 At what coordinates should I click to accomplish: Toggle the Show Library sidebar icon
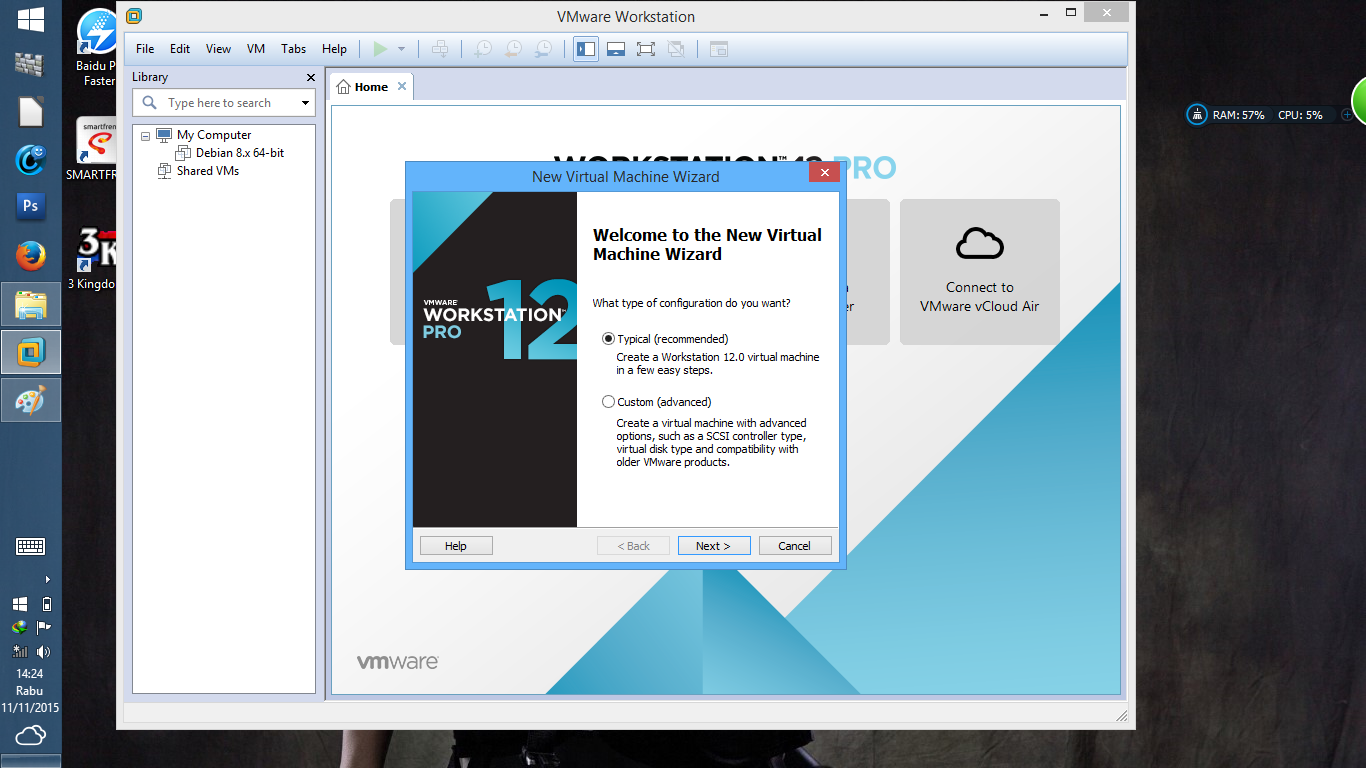(586, 48)
